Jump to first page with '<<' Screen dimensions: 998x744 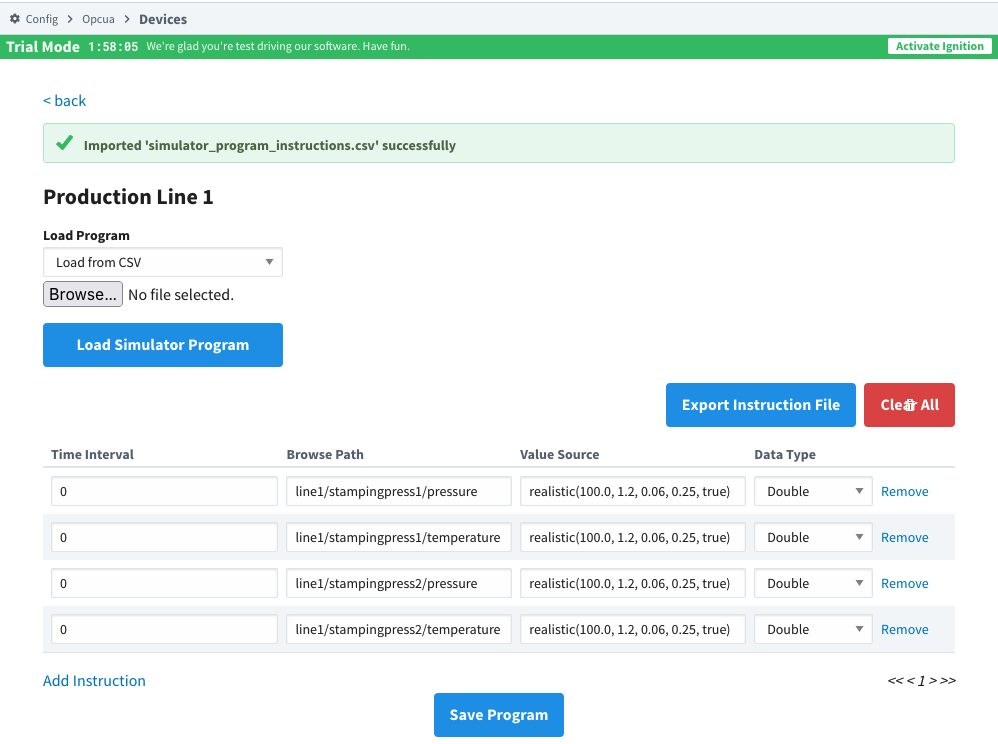[895, 680]
